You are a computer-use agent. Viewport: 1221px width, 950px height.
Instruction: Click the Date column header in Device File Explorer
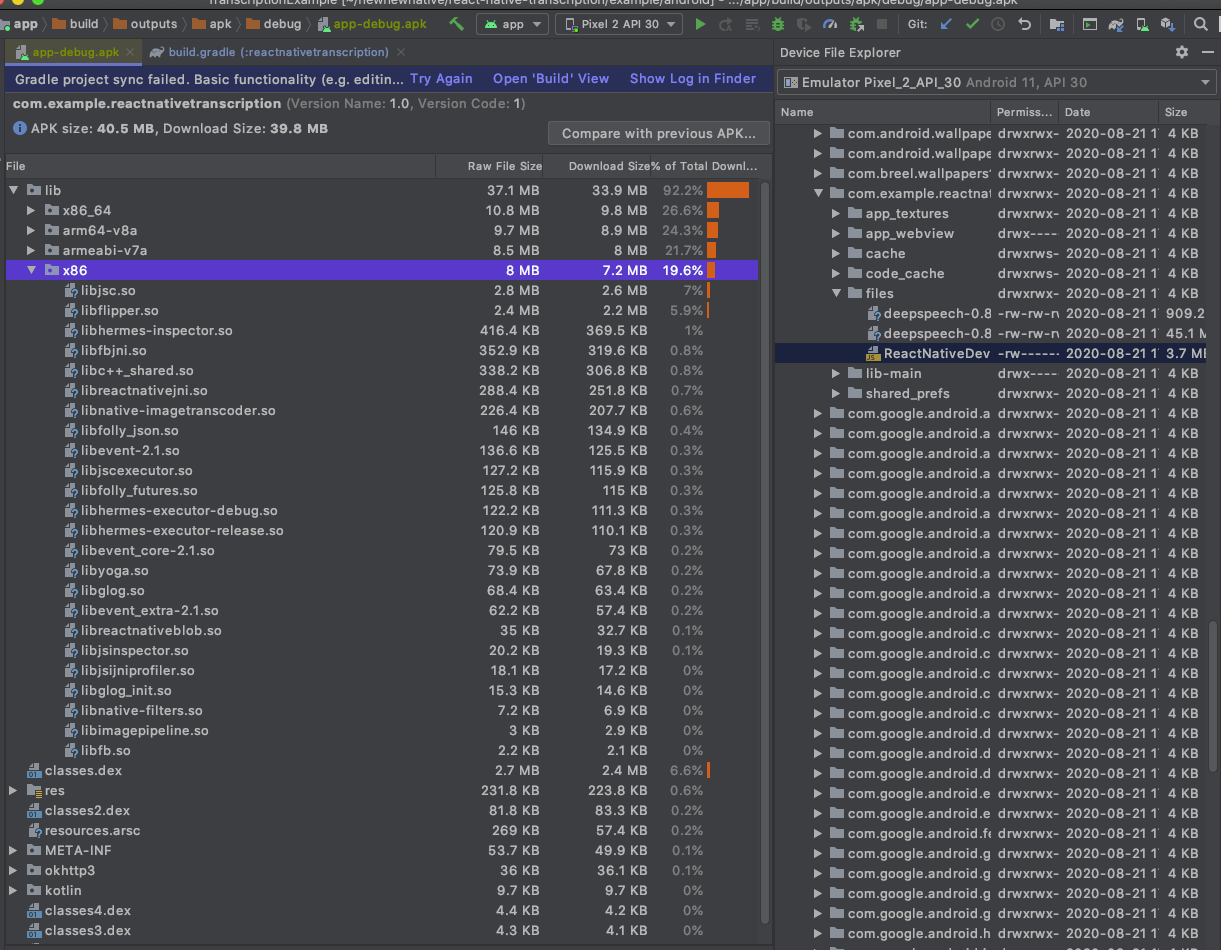(x=1108, y=112)
